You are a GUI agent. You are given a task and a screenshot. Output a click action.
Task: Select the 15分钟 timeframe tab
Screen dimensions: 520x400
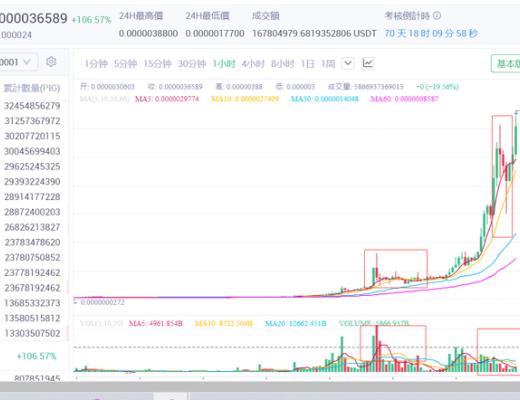click(157, 63)
